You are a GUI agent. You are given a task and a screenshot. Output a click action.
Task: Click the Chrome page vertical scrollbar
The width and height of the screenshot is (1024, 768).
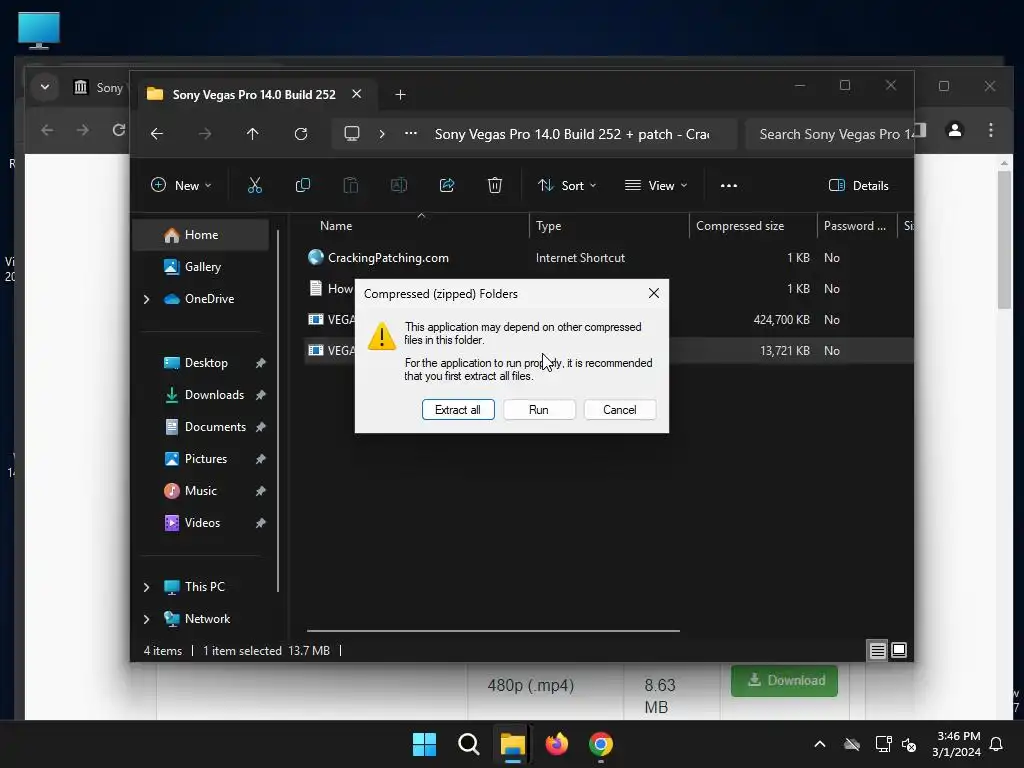coord(1004,238)
